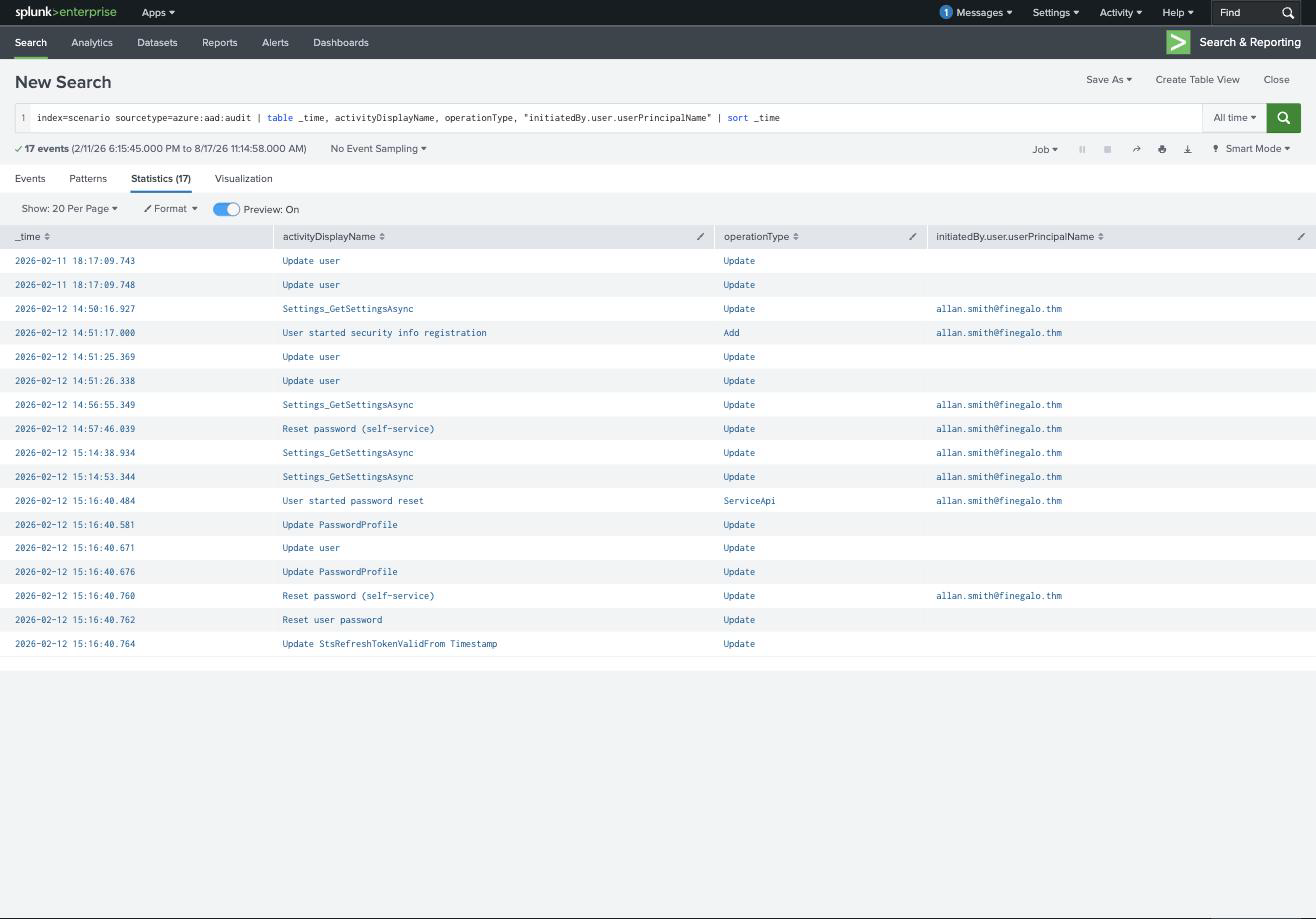This screenshot has height=919, width=1316.
Task: Print the search results
Action: (1162, 149)
